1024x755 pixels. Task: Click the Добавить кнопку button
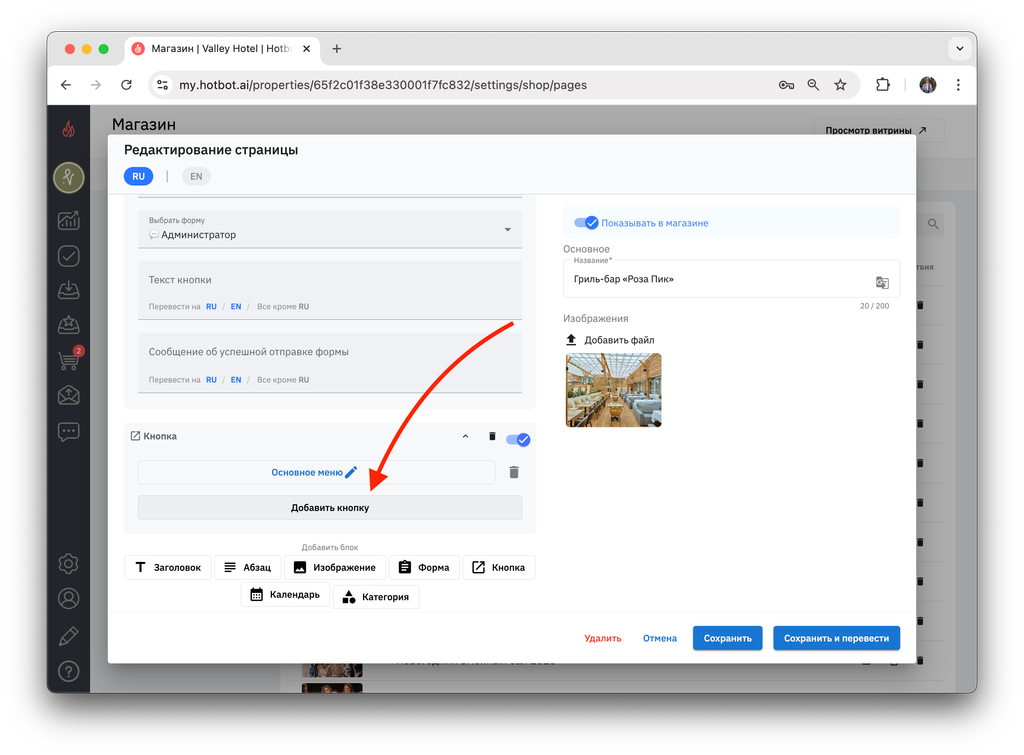click(x=330, y=507)
